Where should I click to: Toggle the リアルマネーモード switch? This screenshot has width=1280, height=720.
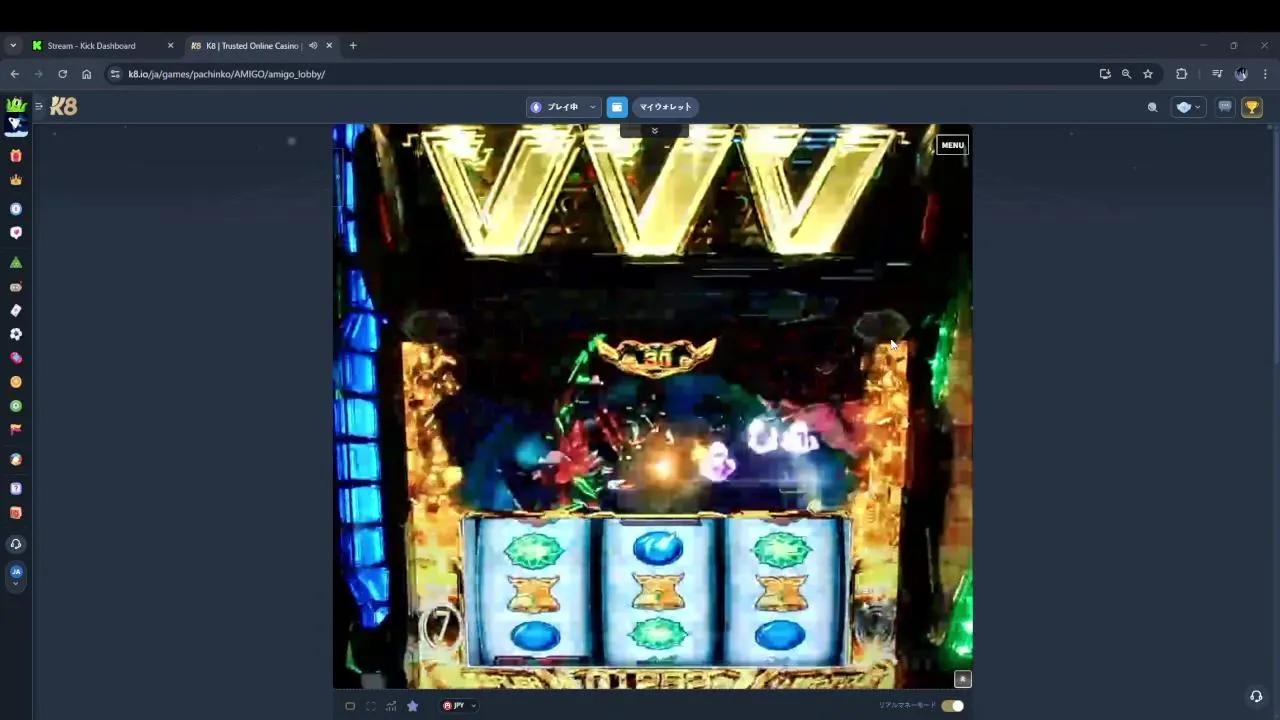point(952,706)
